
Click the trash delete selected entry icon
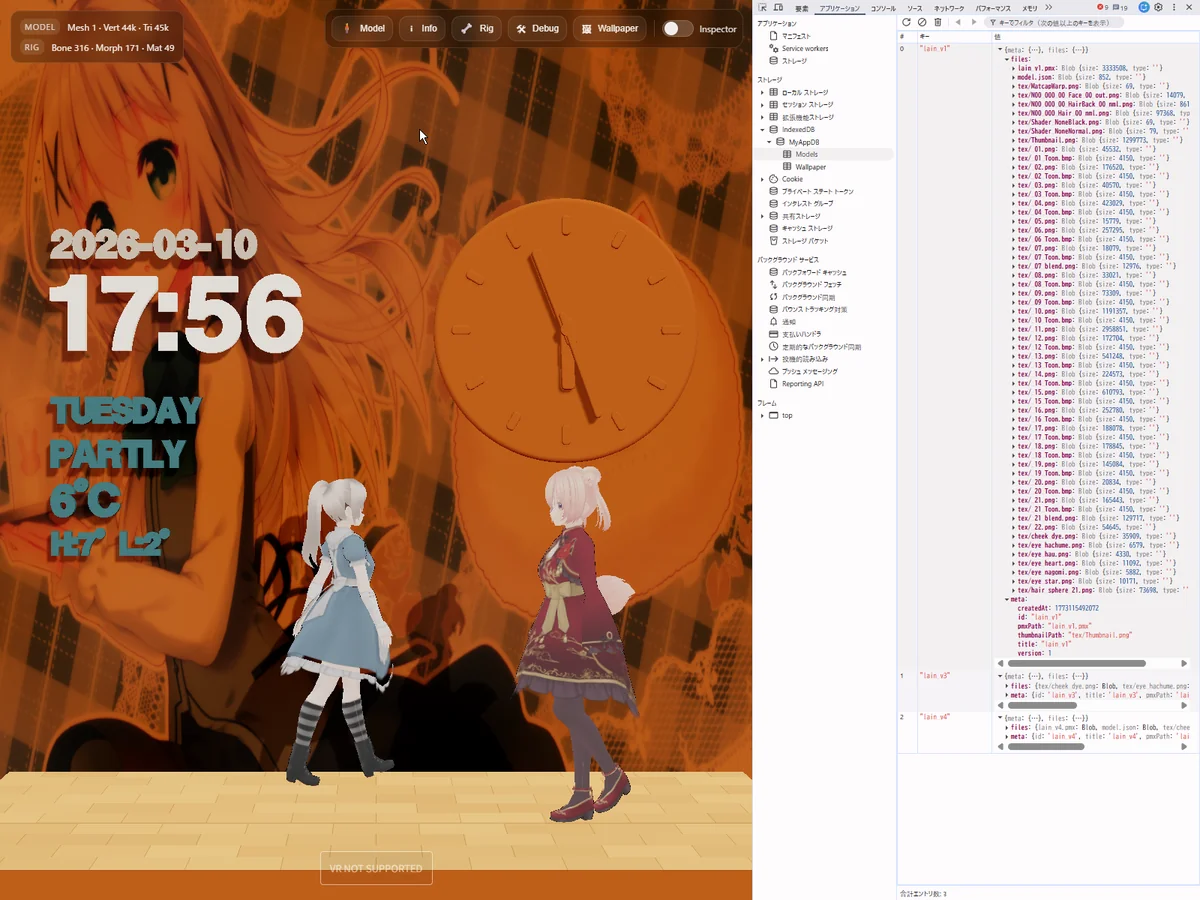coord(938,22)
